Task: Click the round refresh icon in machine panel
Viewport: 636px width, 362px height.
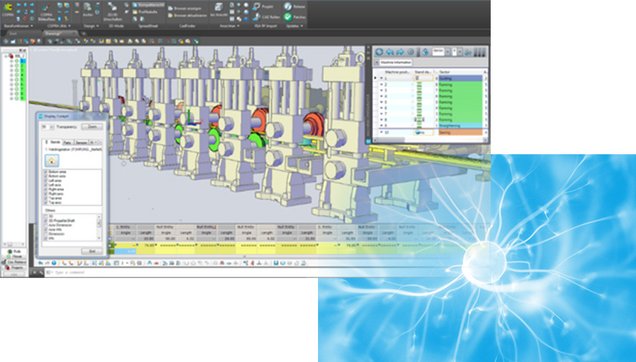Action: tap(379, 52)
